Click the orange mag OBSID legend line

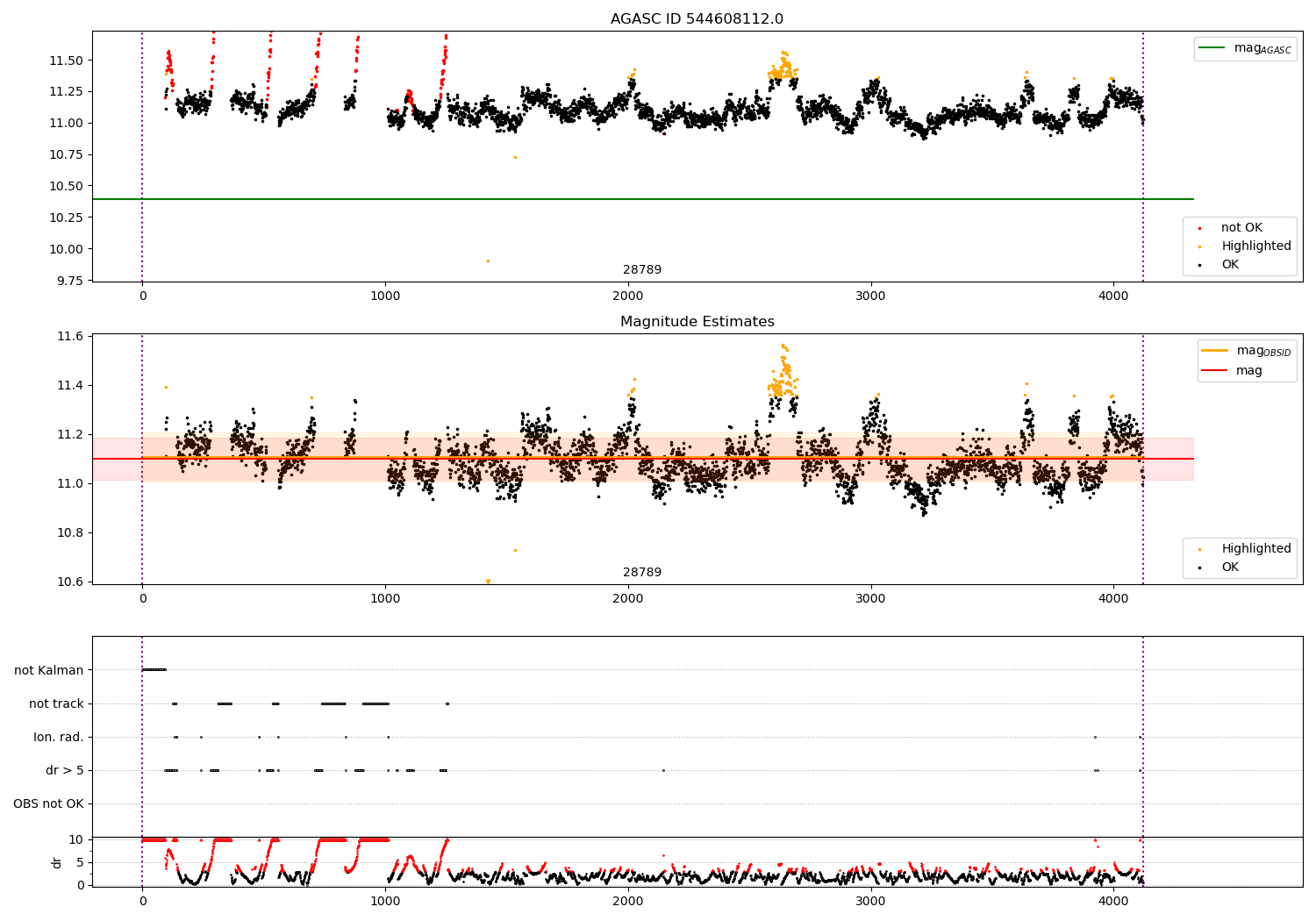1214,351
